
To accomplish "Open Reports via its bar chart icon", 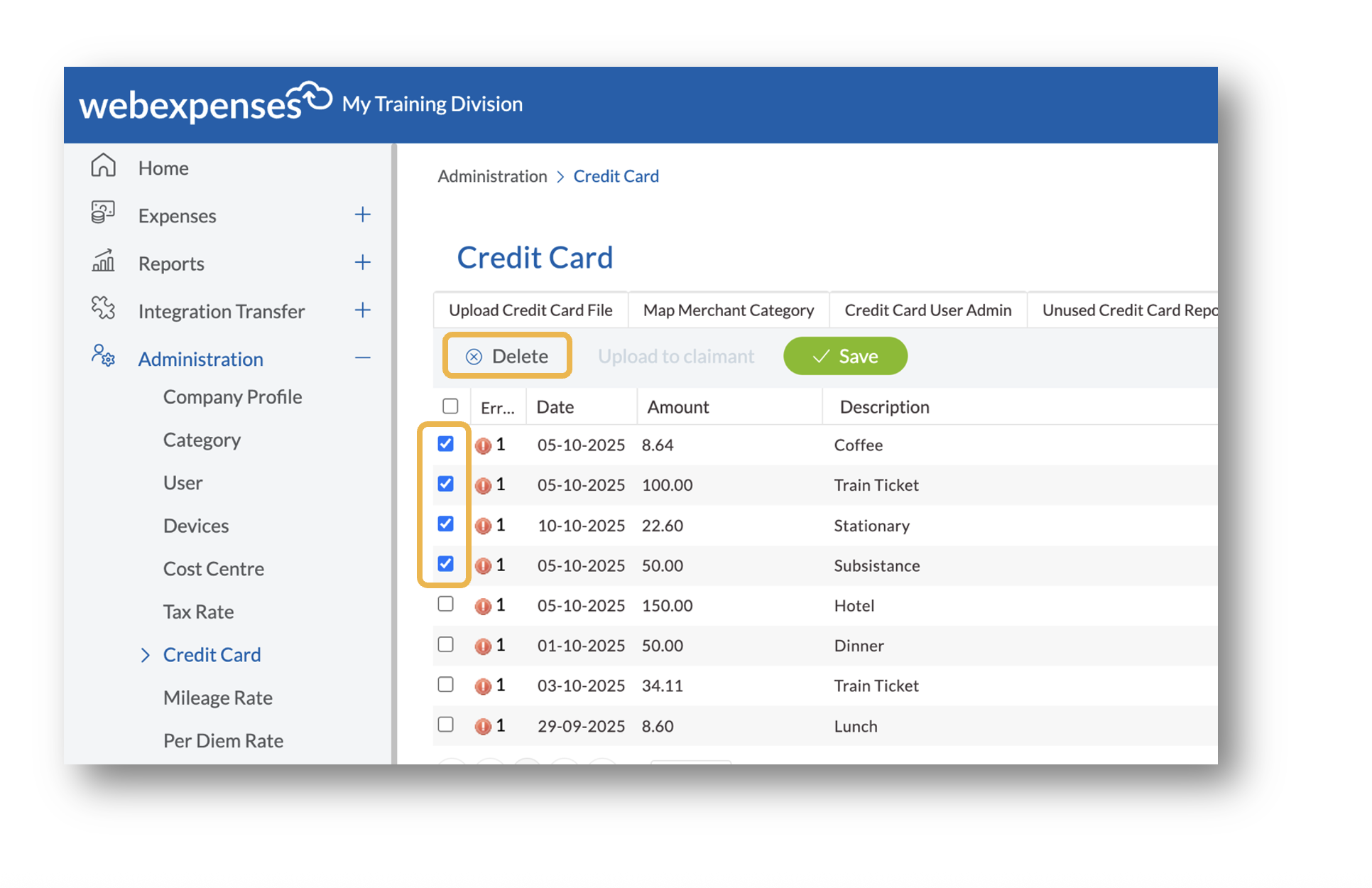I will coord(103,261).
